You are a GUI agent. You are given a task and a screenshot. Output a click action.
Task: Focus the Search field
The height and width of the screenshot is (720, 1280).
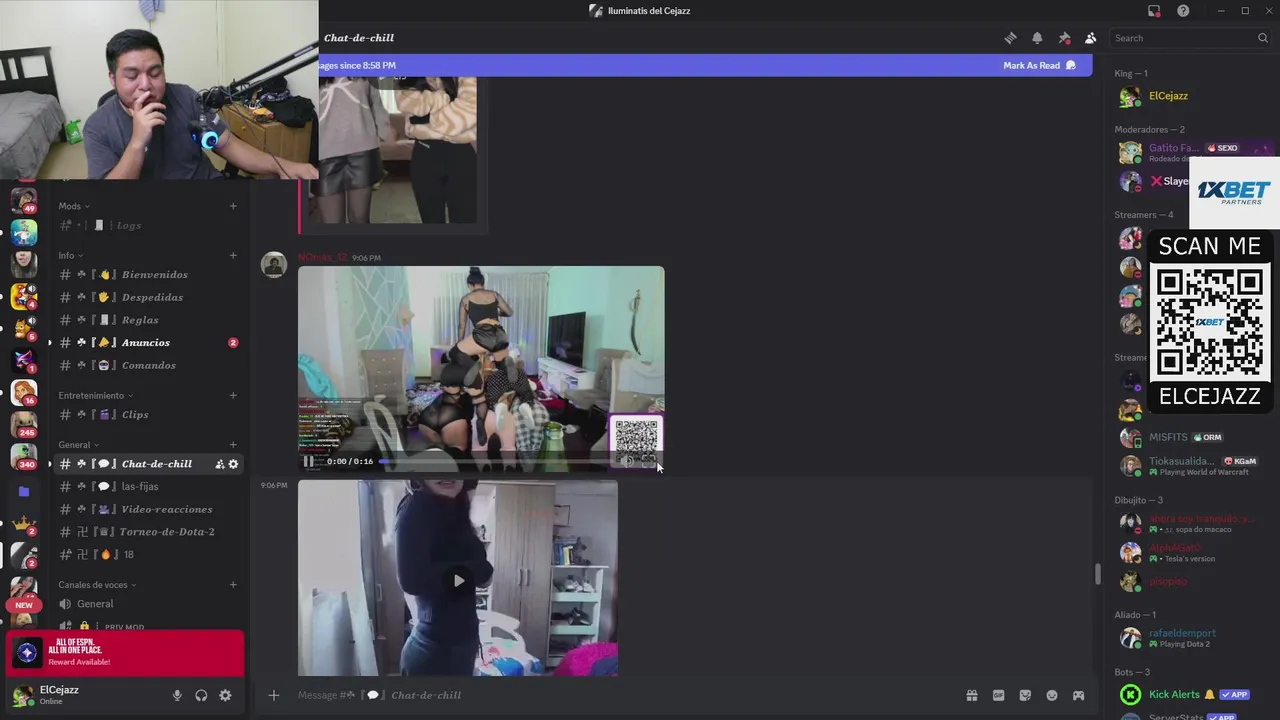(x=1191, y=38)
